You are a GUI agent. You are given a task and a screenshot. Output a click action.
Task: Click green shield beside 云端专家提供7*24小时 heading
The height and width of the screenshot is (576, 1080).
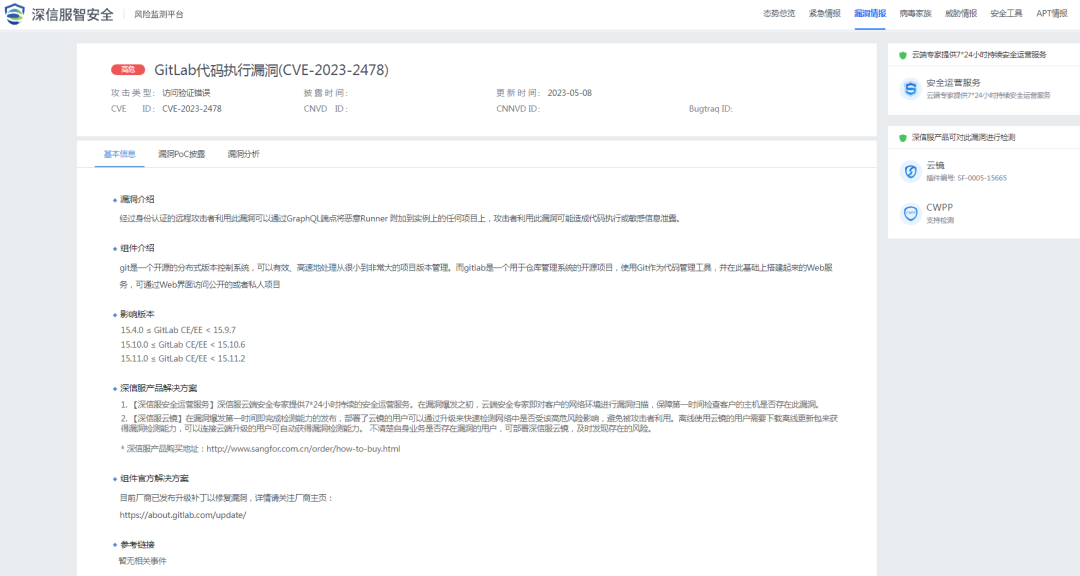pyautogui.click(x=903, y=55)
